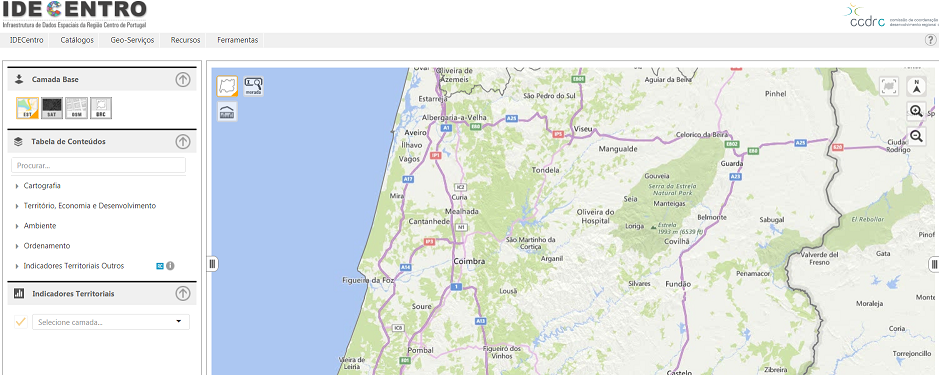Image resolution: width=939 pixels, height=375 pixels.
Task: Click the map zoom out magnifier
Action: pyautogui.click(x=916, y=136)
